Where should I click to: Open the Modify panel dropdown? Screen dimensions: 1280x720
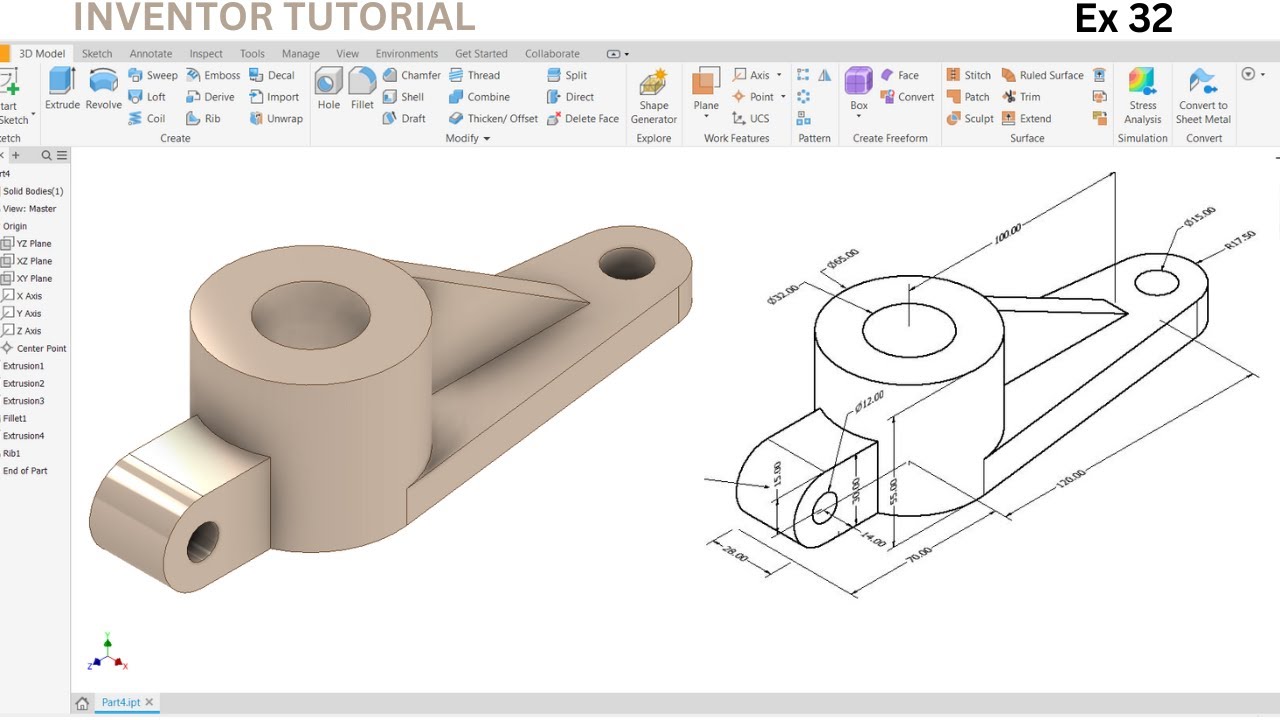[x=468, y=138]
